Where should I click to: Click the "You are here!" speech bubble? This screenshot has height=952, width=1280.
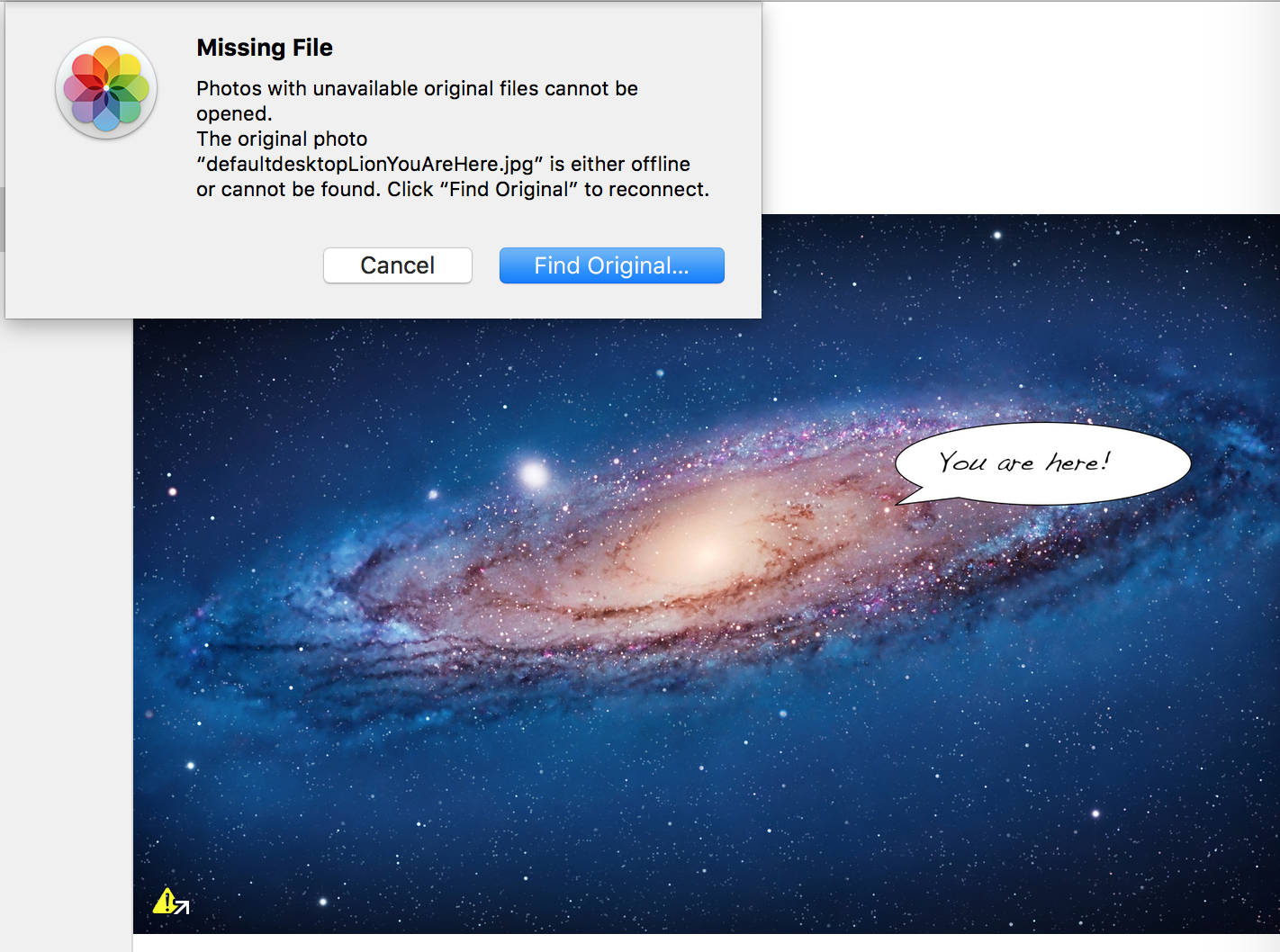(x=1043, y=463)
